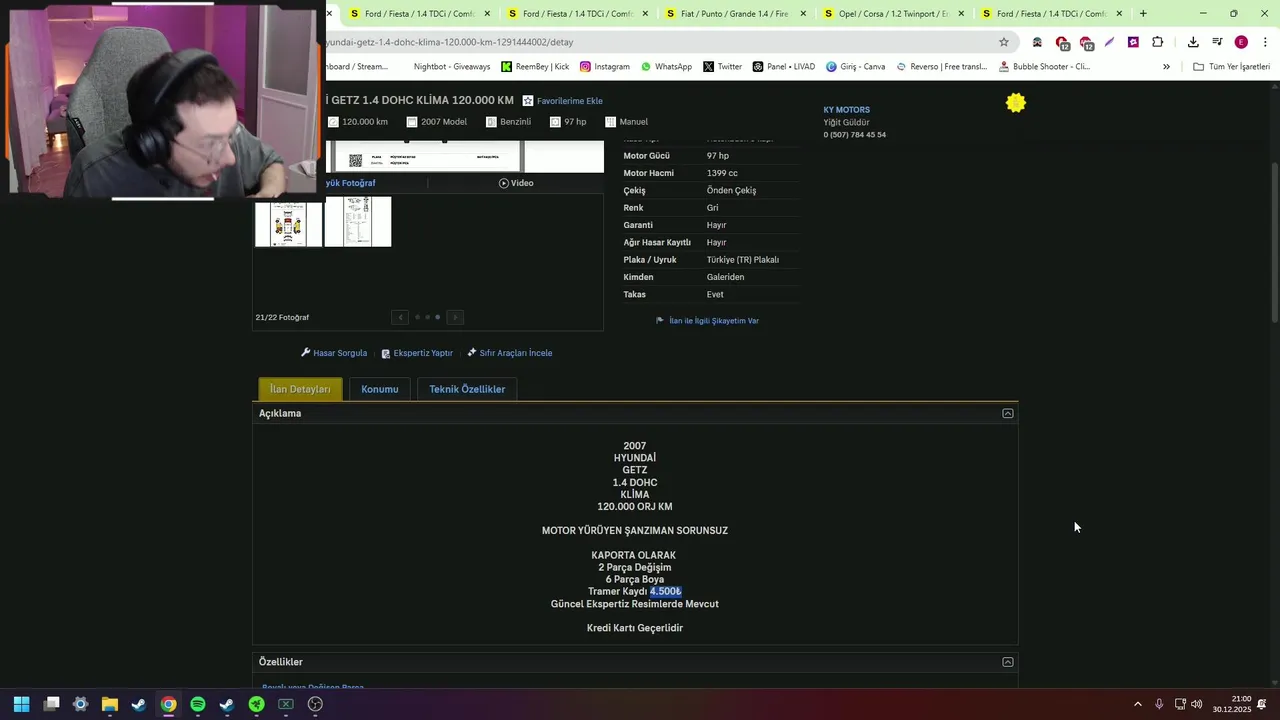Open the Windows Start menu
This screenshot has height=720, width=1280.
tap(22, 704)
